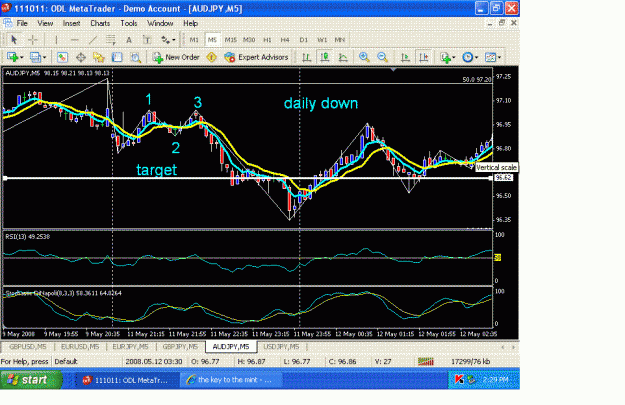Image resolution: width=625 pixels, height=405 pixels.
Task: Select the Horizontal Line drawing tool
Action: 74,39
